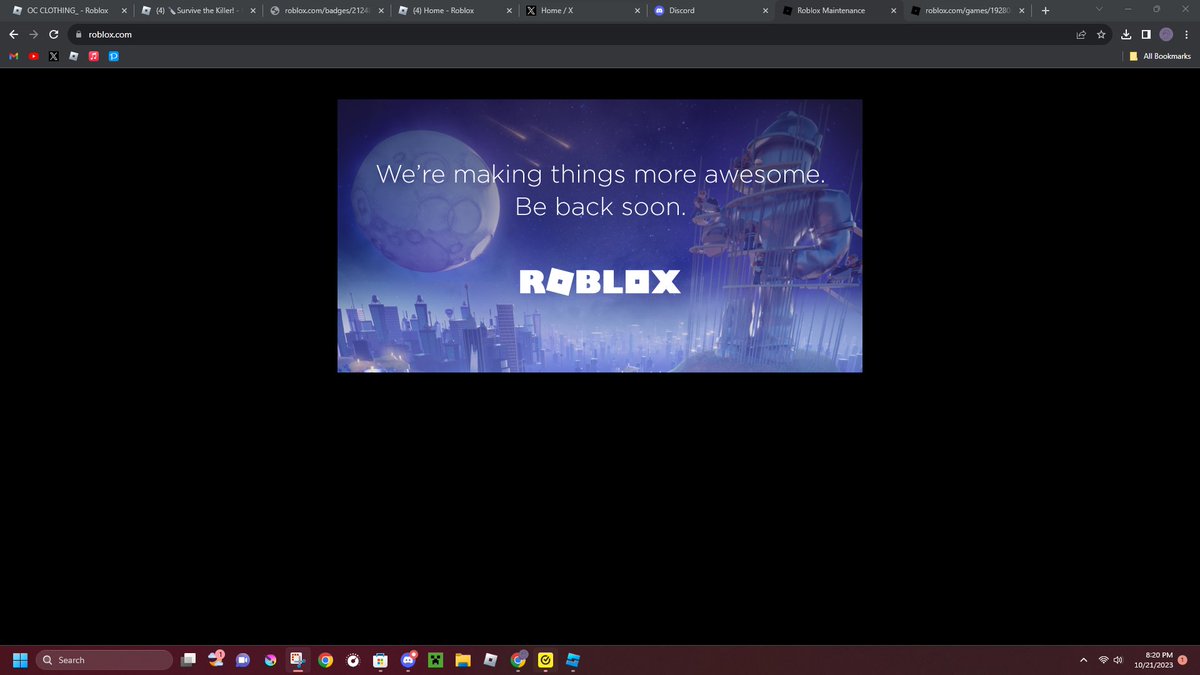
Task: Bookmark this tab with the star icon
Action: click(x=1101, y=34)
